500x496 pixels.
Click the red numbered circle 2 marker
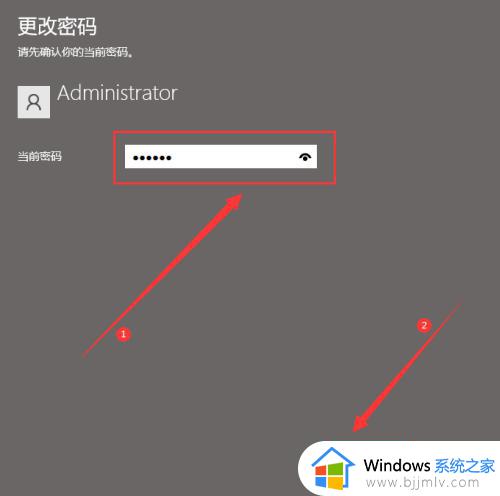click(x=424, y=325)
